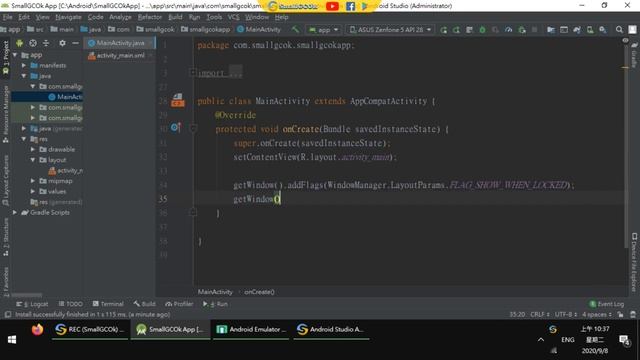Open the AVD Manager icon
The image size is (640, 360).
click(590, 30)
